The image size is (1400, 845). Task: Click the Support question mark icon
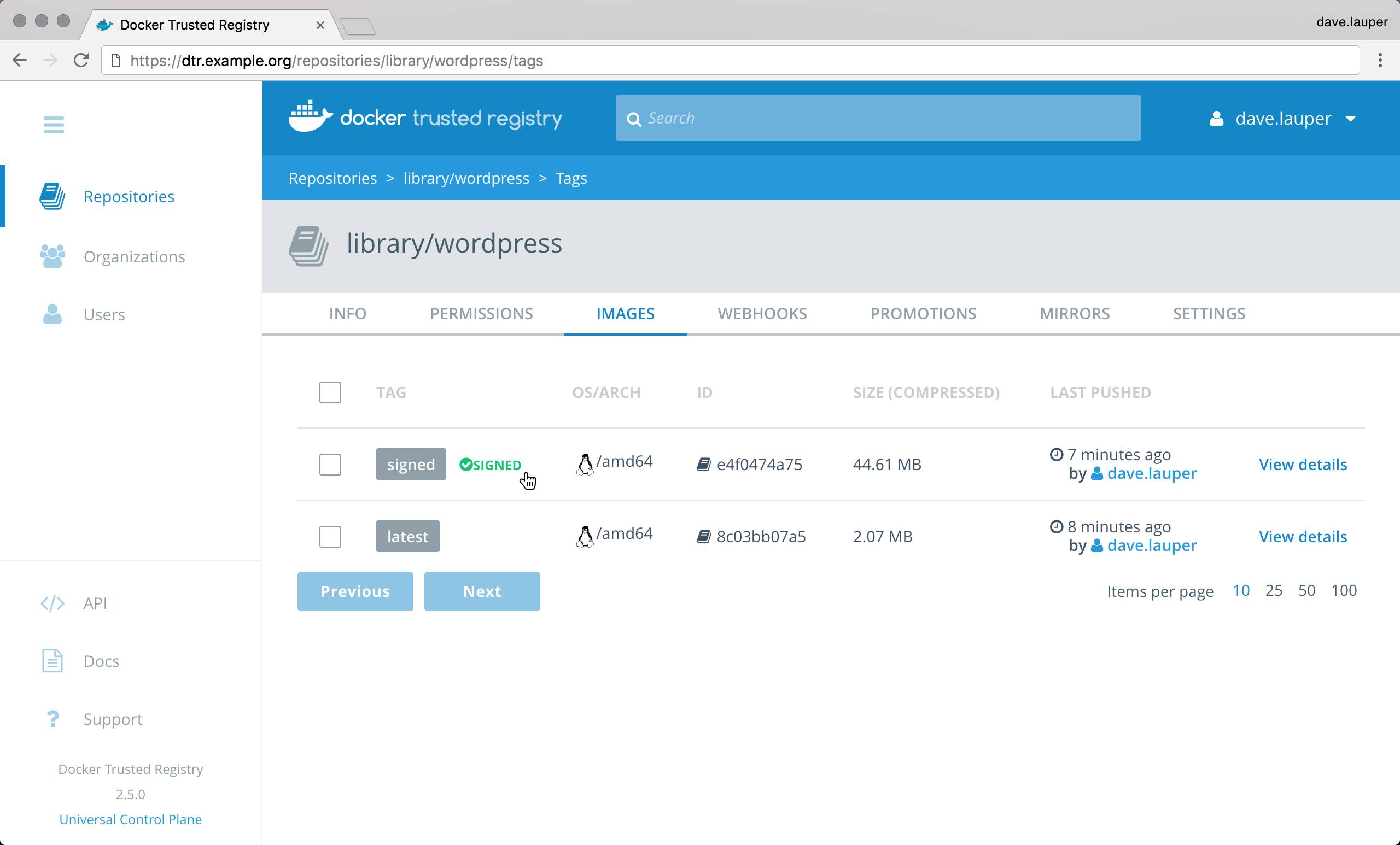point(52,719)
